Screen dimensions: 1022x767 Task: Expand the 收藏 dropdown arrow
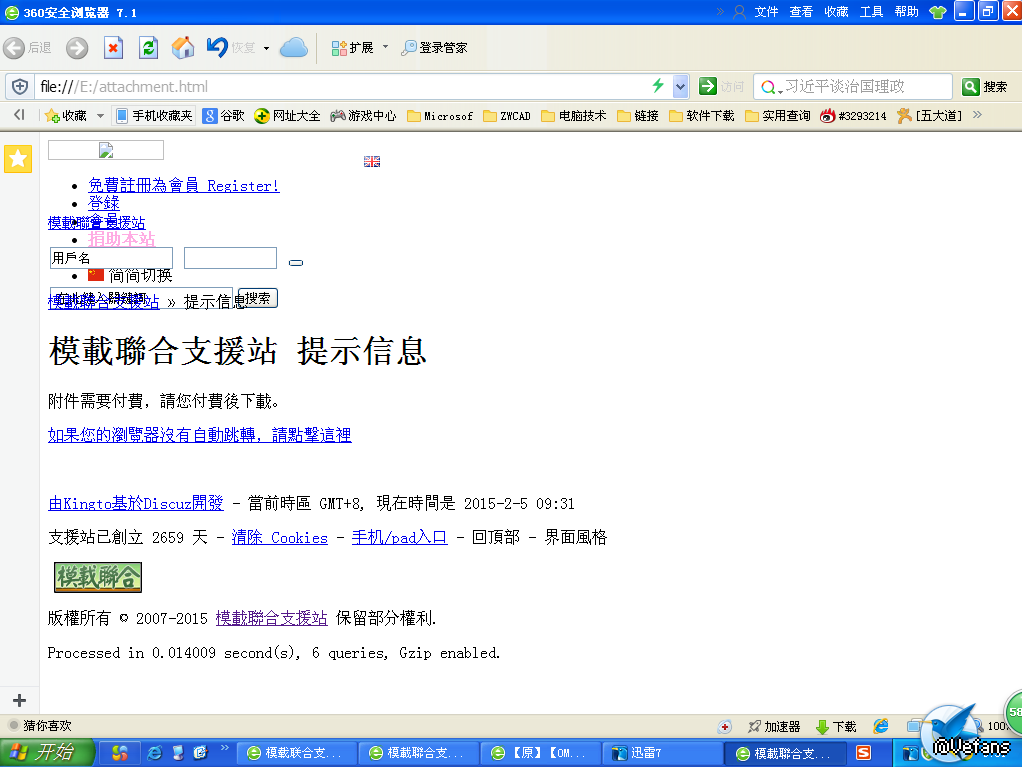click(100, 116)
